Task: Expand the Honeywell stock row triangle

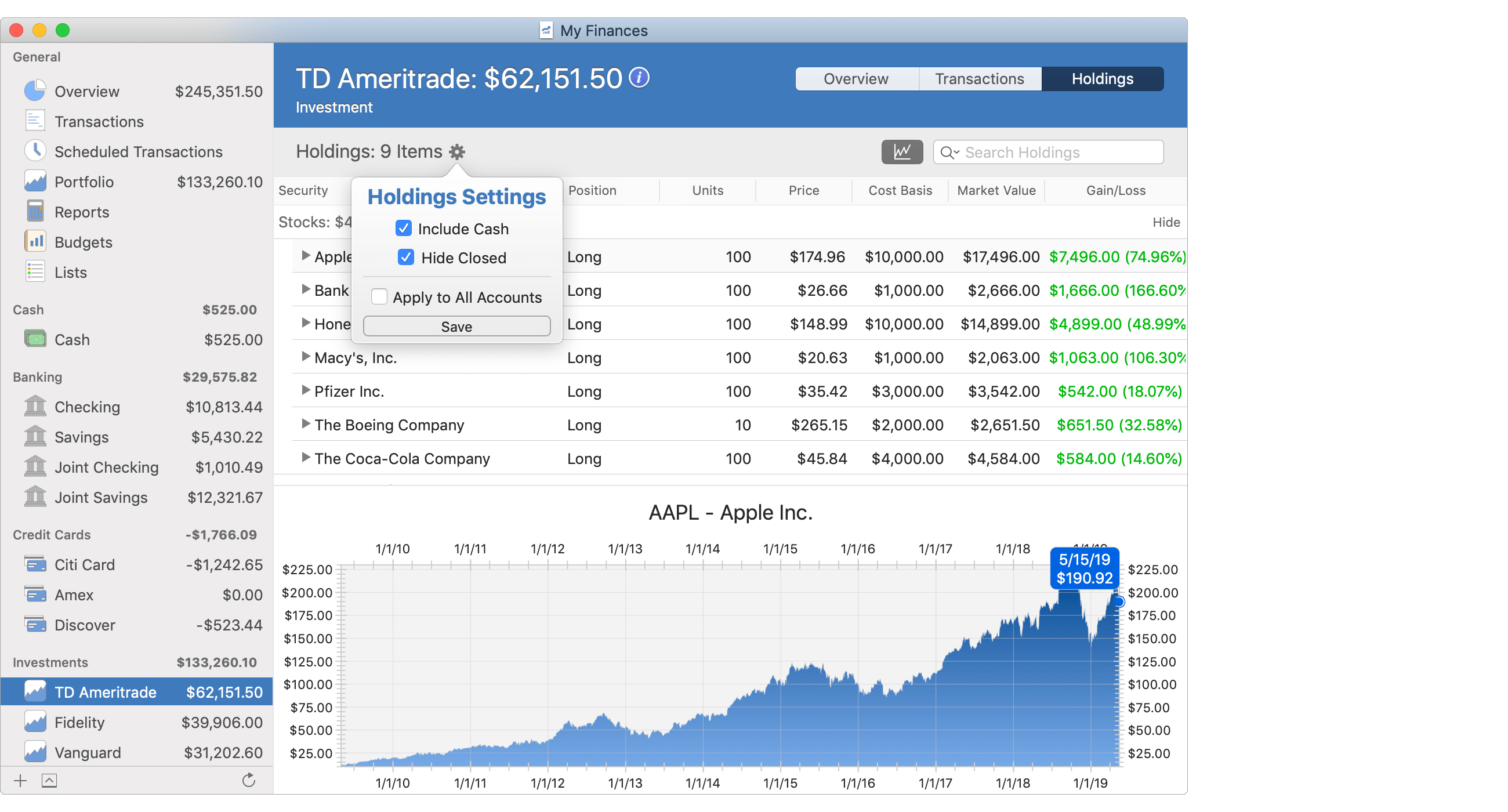Action: (x=302, y=325)
